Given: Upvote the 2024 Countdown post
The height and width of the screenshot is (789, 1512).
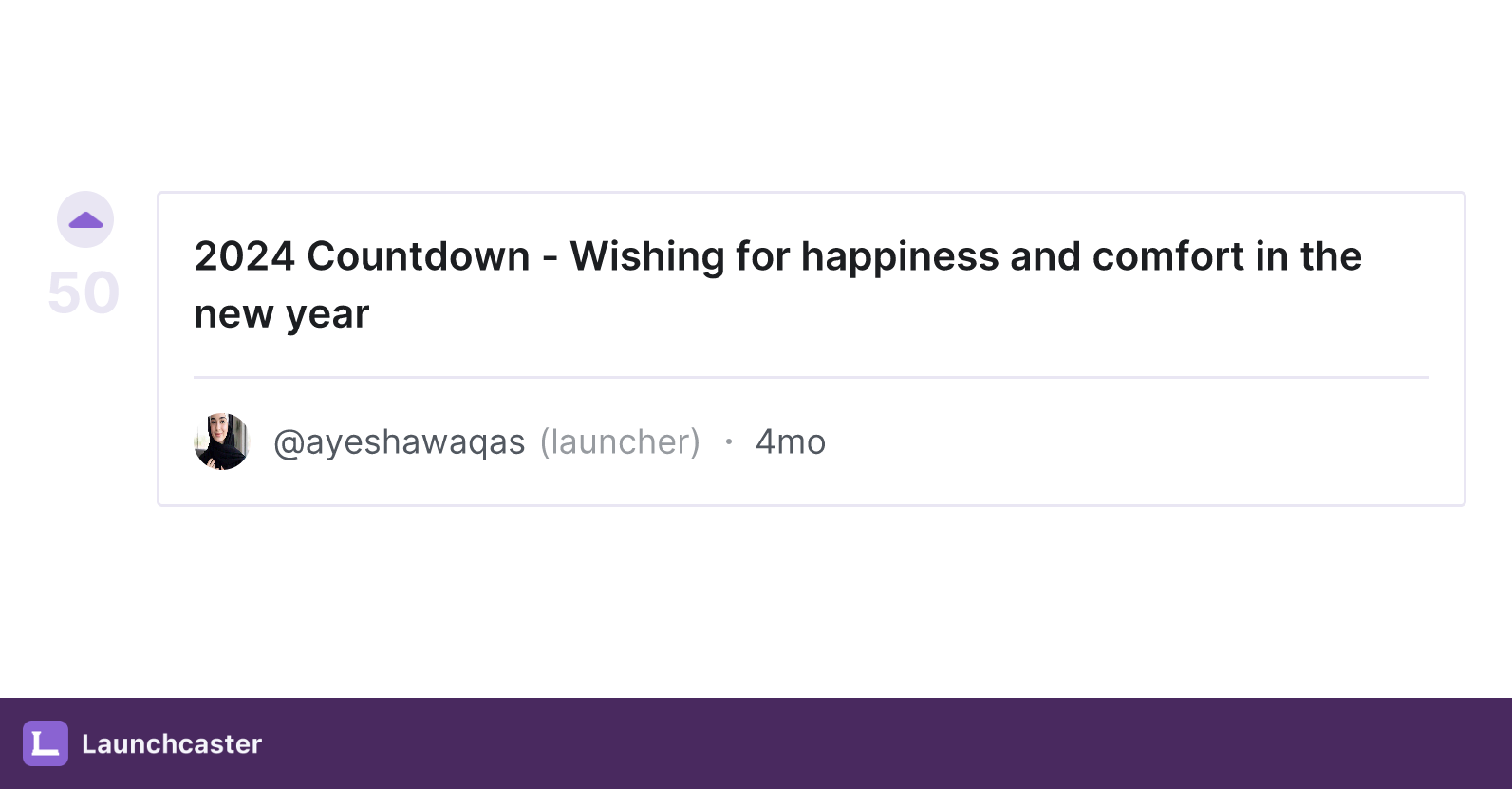Looking at the screenshot, I should coord(85,219).
